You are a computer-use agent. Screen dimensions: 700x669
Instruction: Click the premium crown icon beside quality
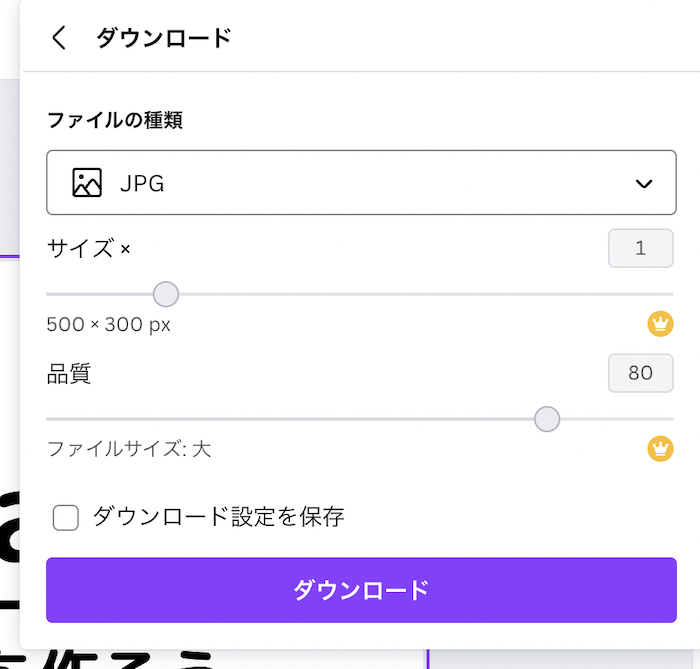(660, 449)
